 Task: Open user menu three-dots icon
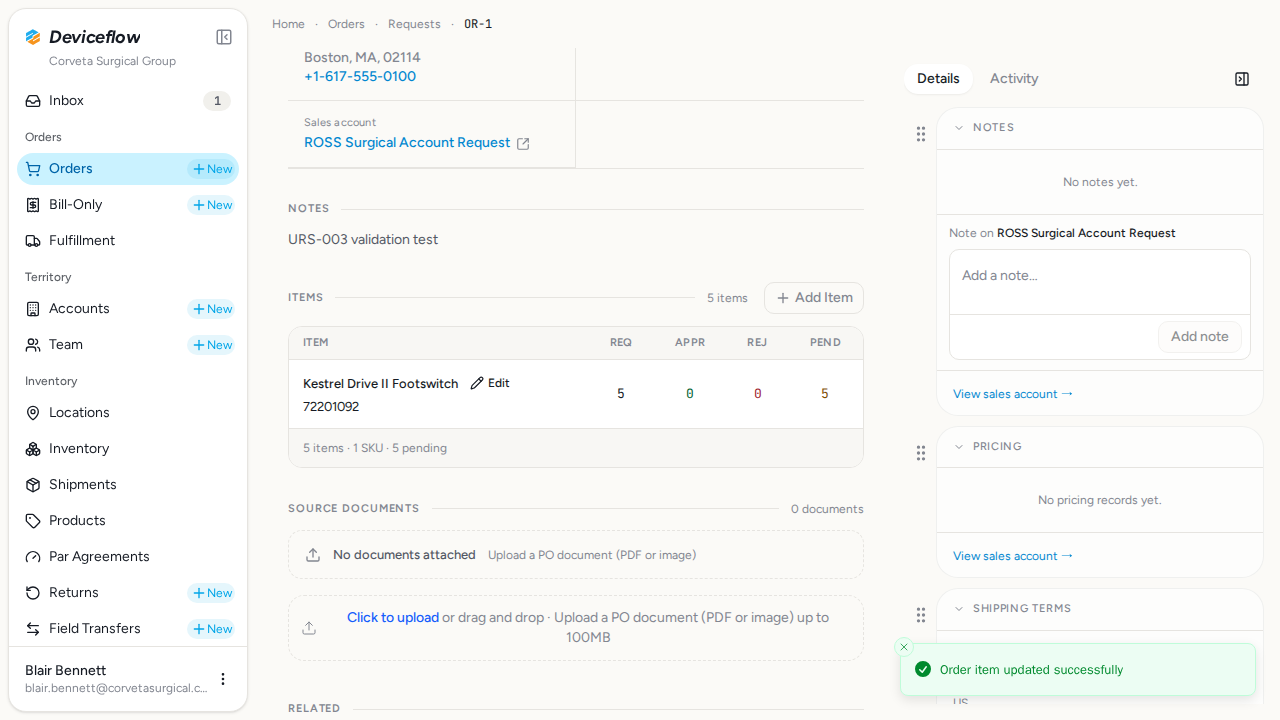(223, 679)
